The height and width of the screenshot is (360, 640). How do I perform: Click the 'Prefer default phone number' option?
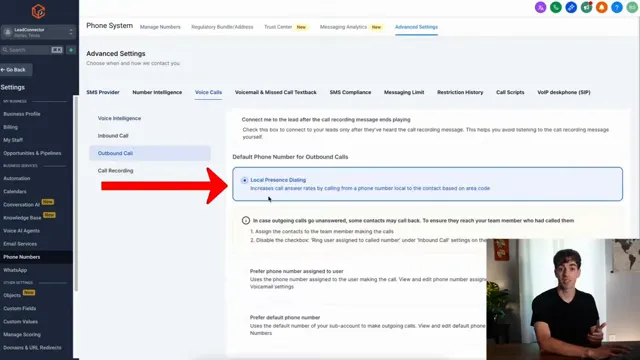[x=285, y=317]
